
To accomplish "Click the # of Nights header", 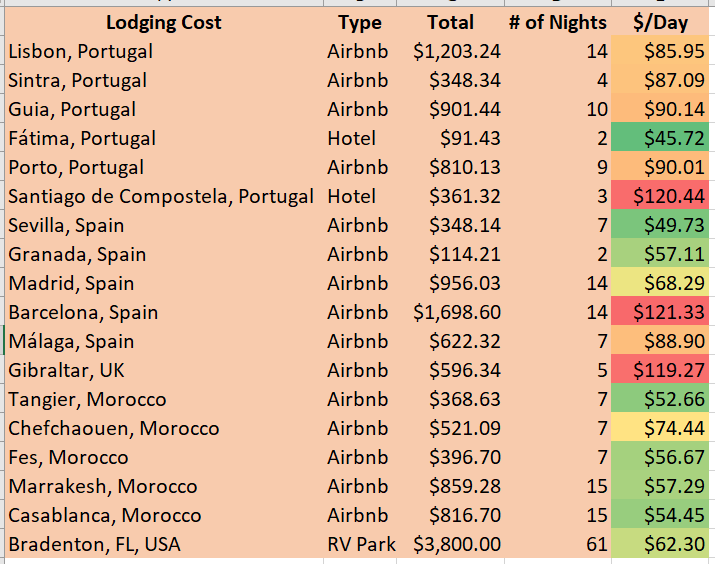I will pyautogui.click(x=557, y=22).
